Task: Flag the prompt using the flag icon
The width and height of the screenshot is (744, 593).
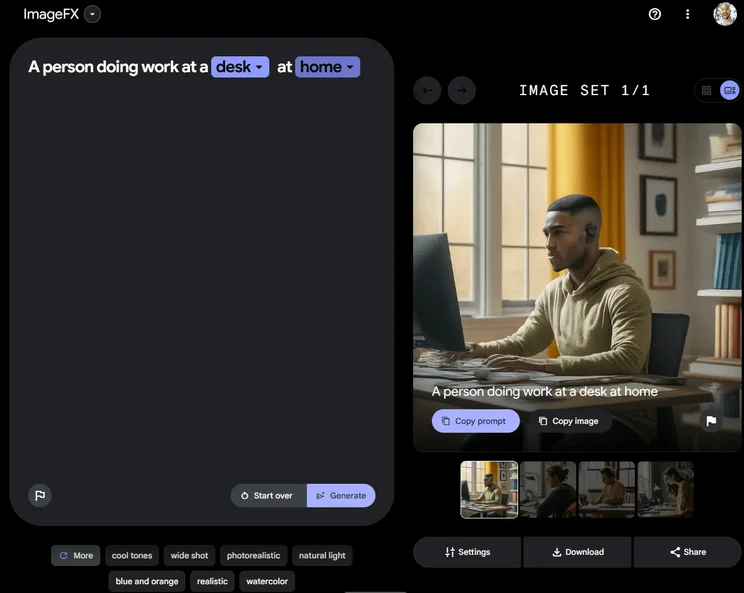Action: coord(40,495)
